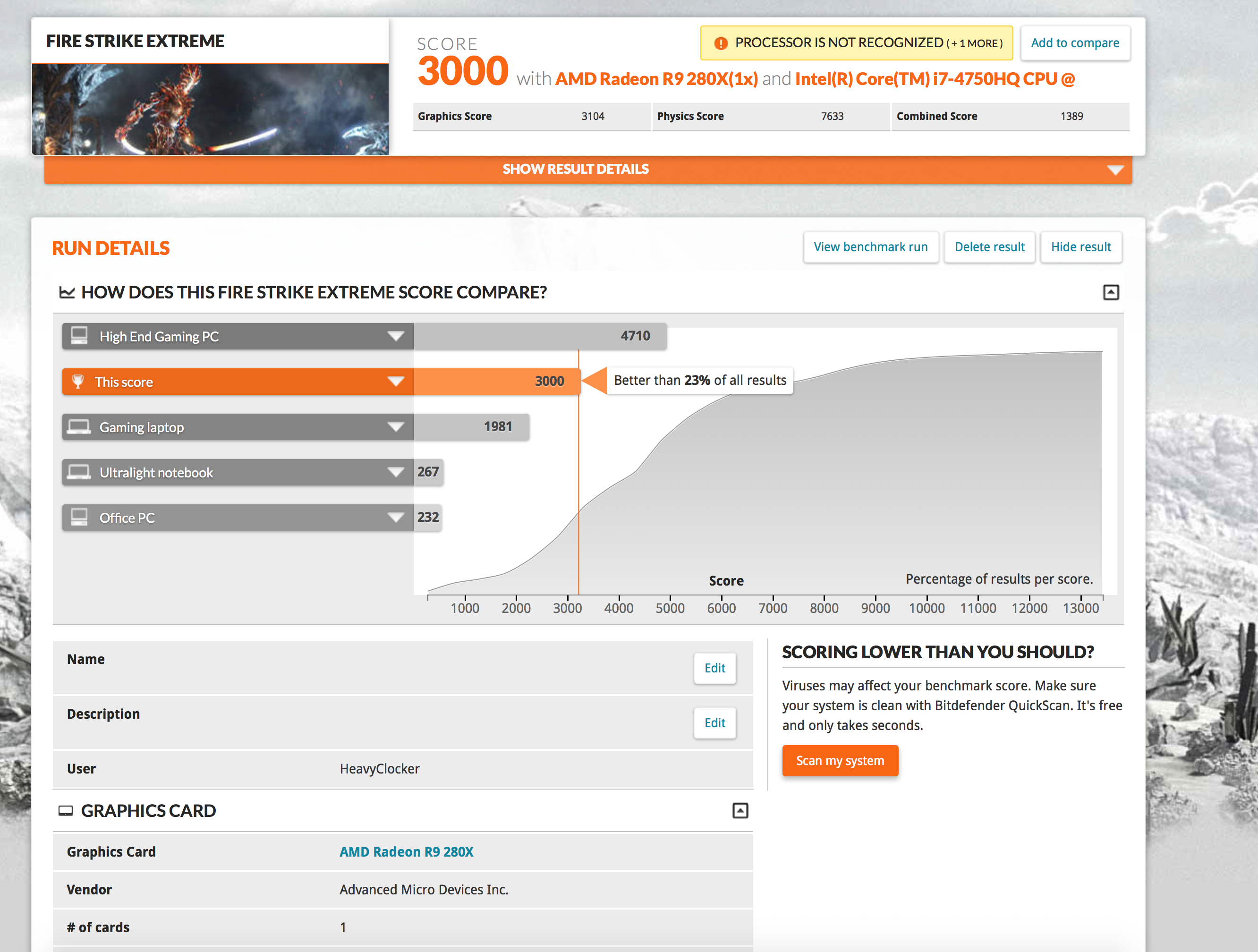Screen dimensions: 1258x952
Task: Expand the Office PC dropdown arrow
Action: click(x=396, y=518)
